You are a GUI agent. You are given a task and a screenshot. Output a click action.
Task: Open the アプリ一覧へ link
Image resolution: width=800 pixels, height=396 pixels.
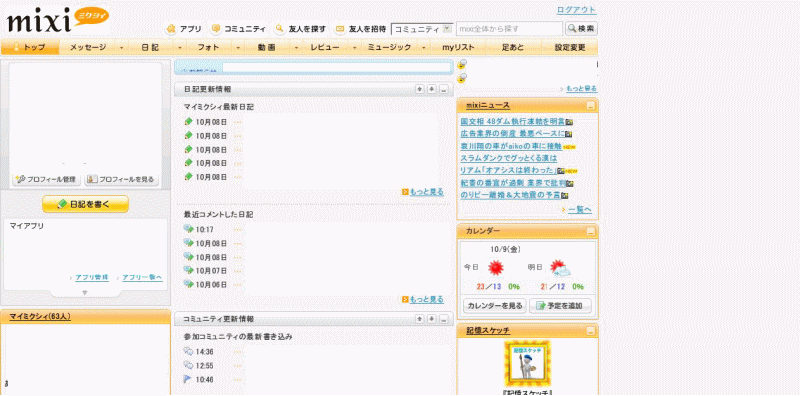pyautogui.click(x=142, y=278)
